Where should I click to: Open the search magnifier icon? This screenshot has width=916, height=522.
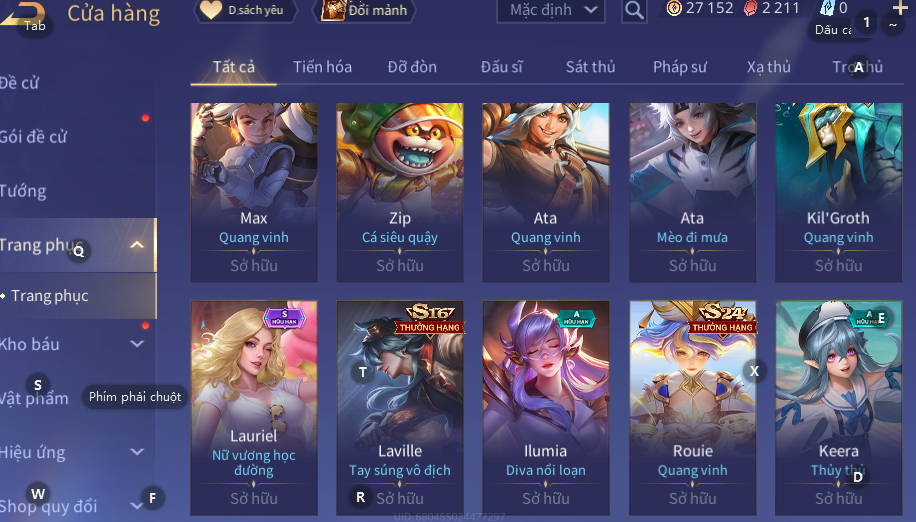(x=634, y=10)
